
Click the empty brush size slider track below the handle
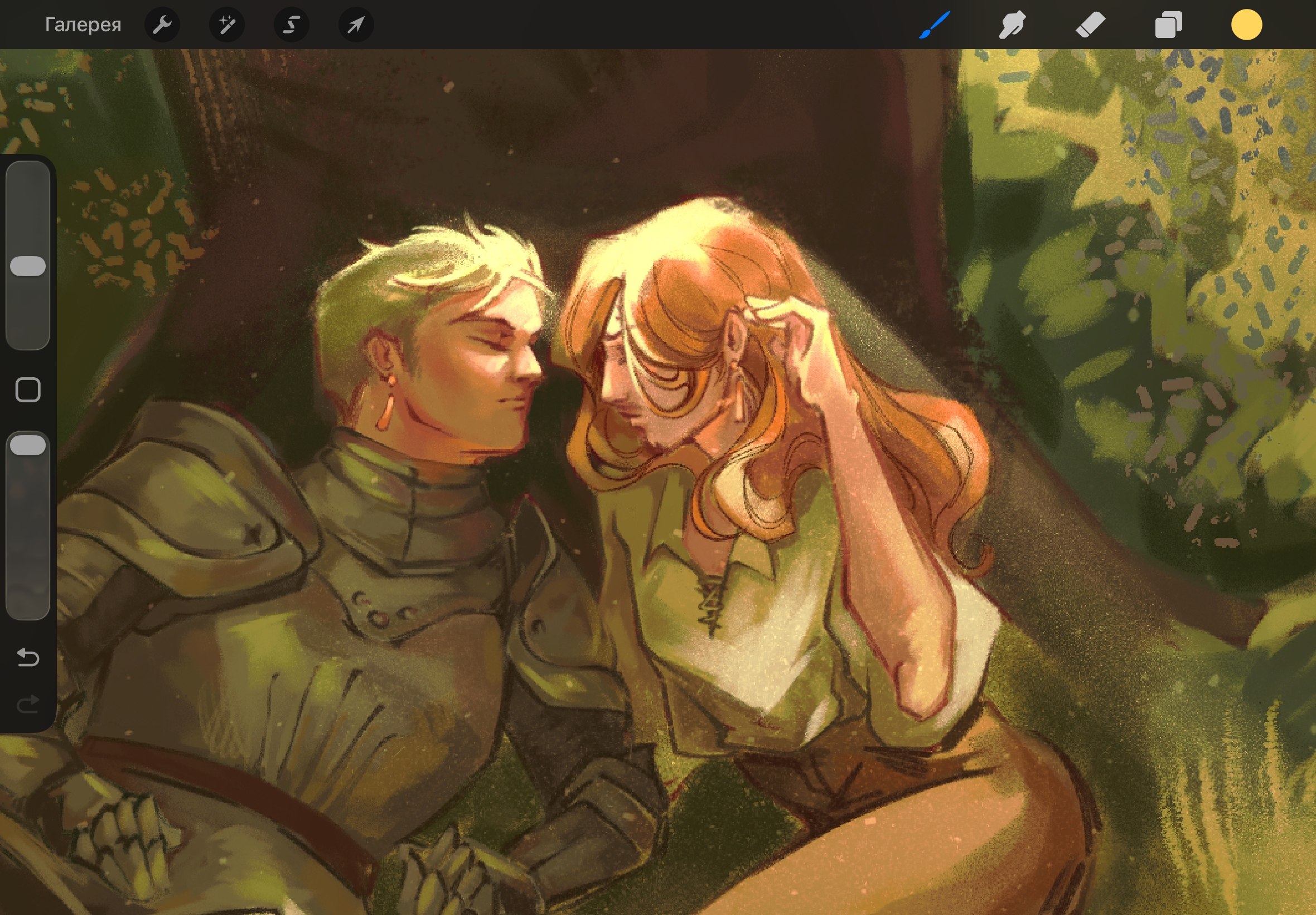click(28, 312)
